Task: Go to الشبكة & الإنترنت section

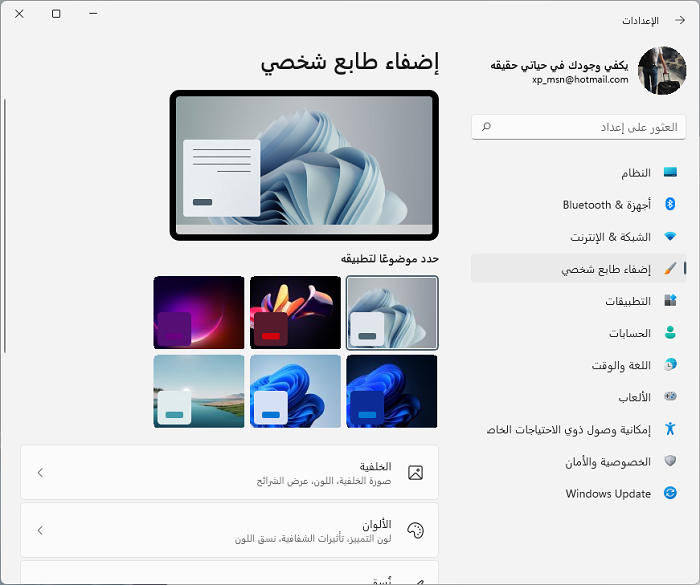Action: click(x=579, y=237)
